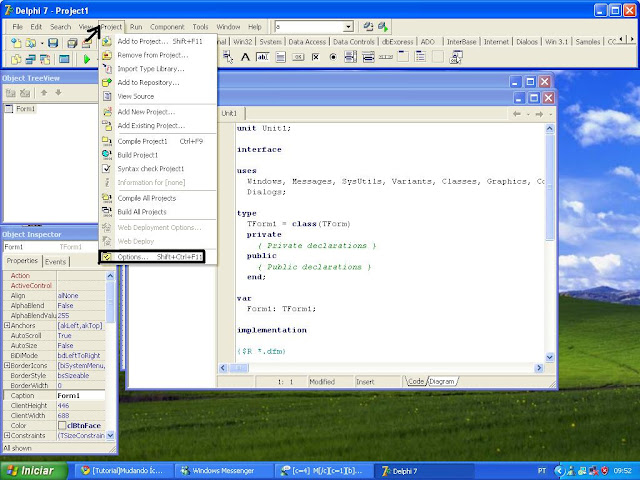Viewport: 640px width, 480px height.
Task: Choose Add to Project... menu entry
Action: 158,41
